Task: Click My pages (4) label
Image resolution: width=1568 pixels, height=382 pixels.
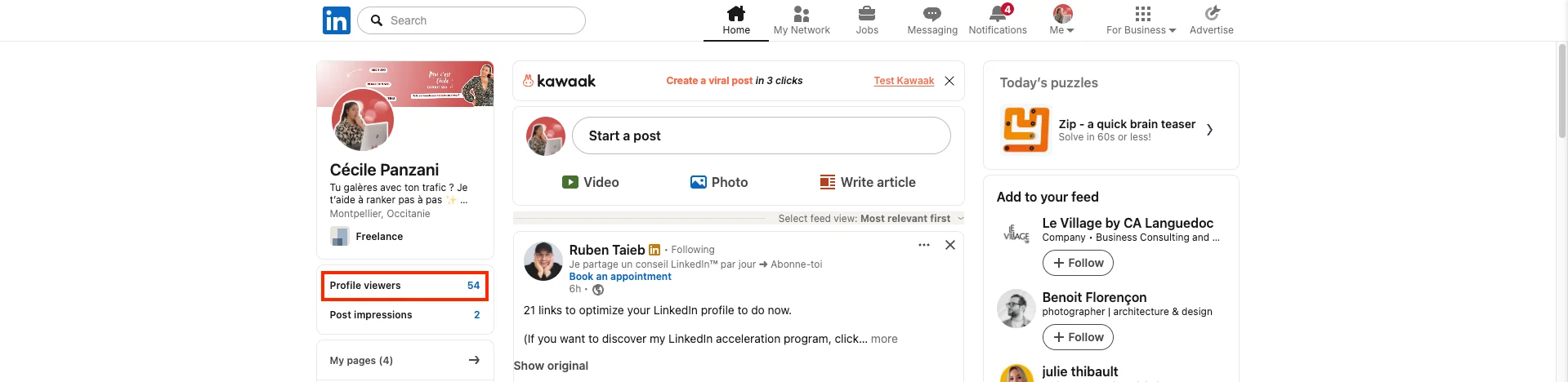Action: 361,360
